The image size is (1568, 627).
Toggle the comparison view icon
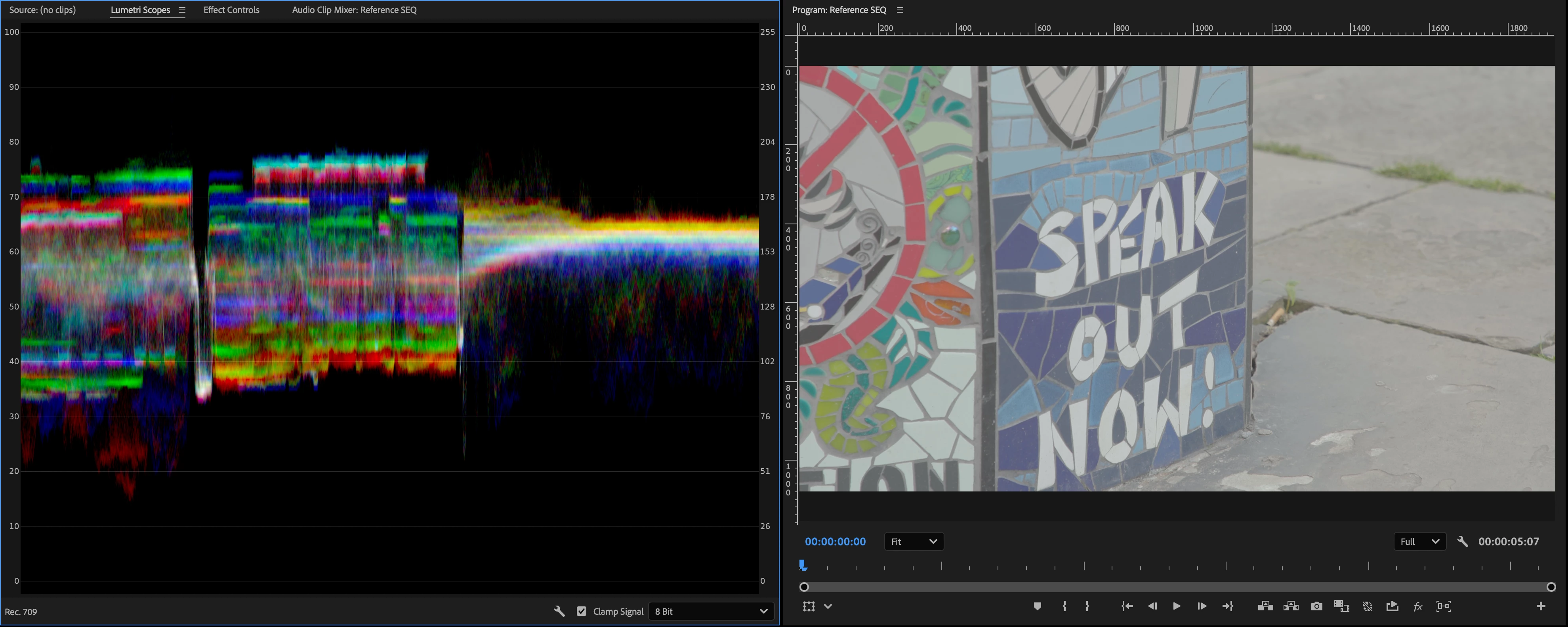coord(1341,606)
